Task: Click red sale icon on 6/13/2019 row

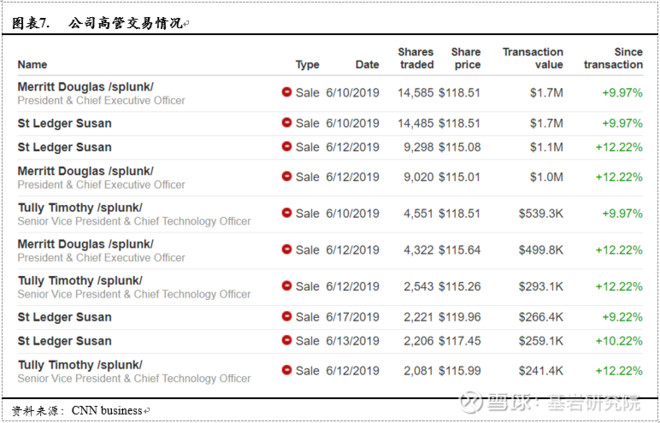Action: point(287,341)
